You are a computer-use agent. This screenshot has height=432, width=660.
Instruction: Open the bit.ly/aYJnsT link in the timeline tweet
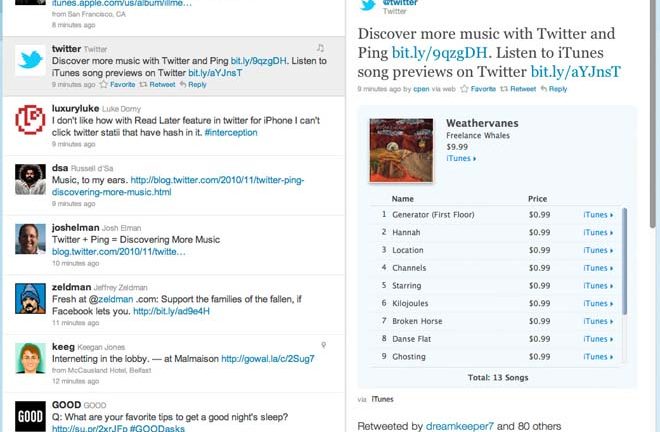click(x=215, y=73)
